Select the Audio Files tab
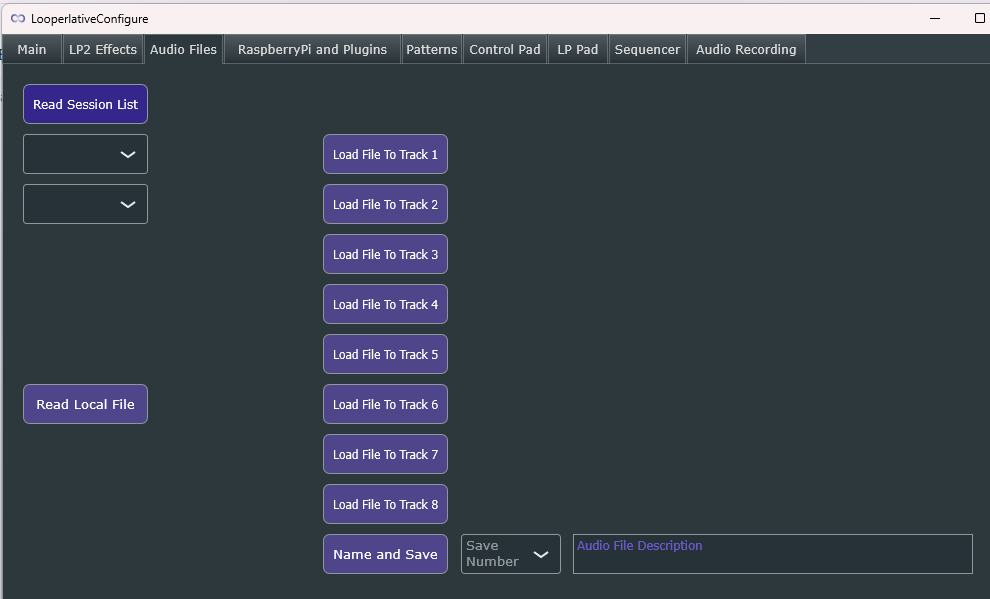 (183, 49)
